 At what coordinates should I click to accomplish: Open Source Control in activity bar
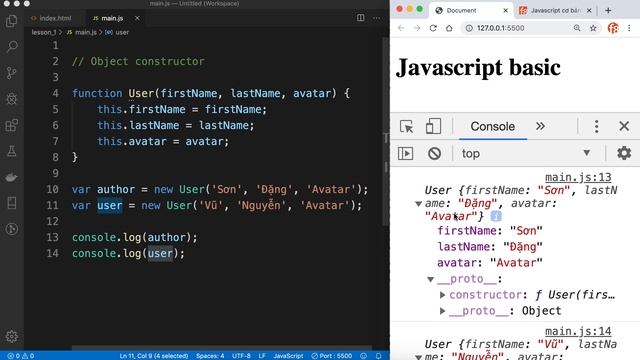(11, 73)
